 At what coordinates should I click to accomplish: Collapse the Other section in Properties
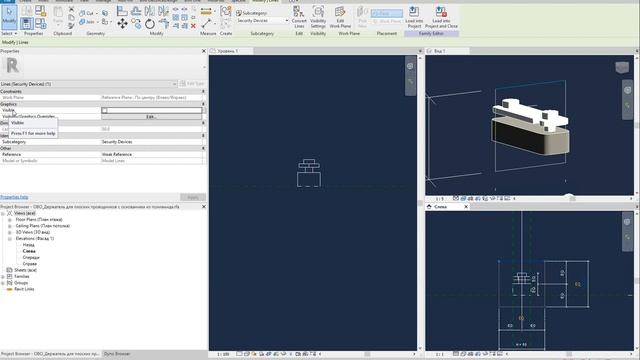point(203,148)
